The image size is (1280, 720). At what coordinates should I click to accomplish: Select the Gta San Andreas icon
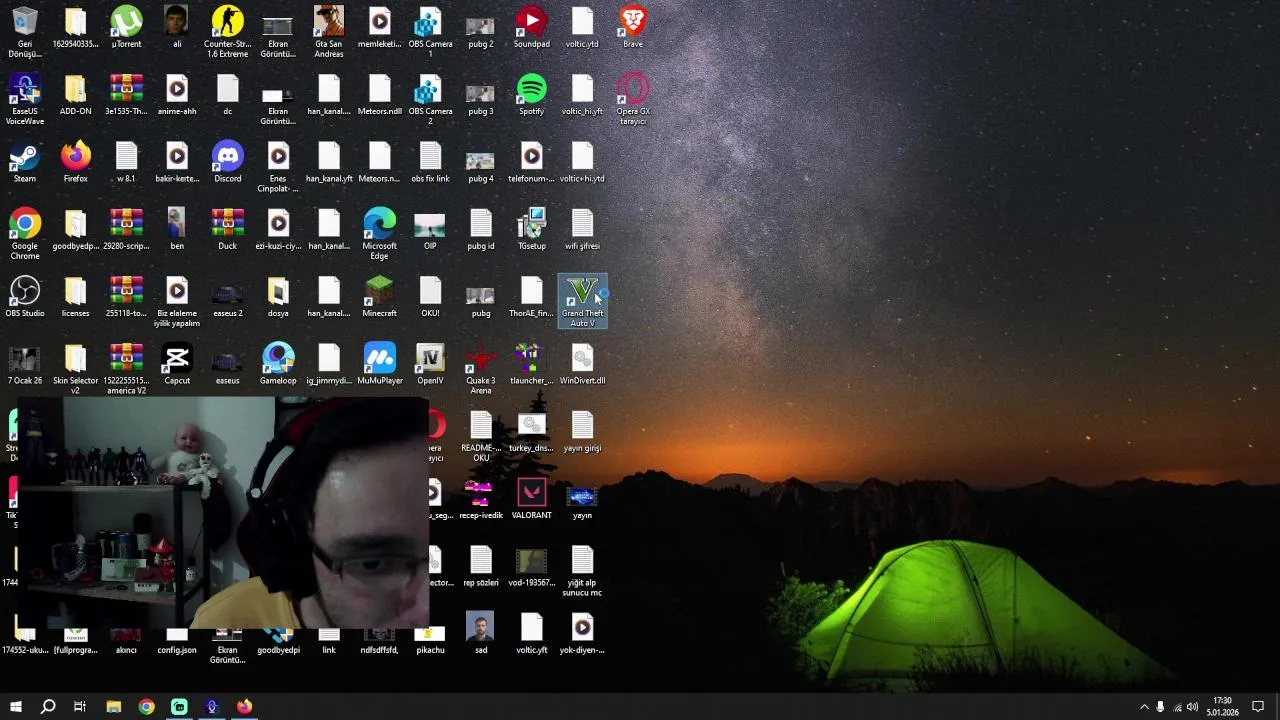329,31
